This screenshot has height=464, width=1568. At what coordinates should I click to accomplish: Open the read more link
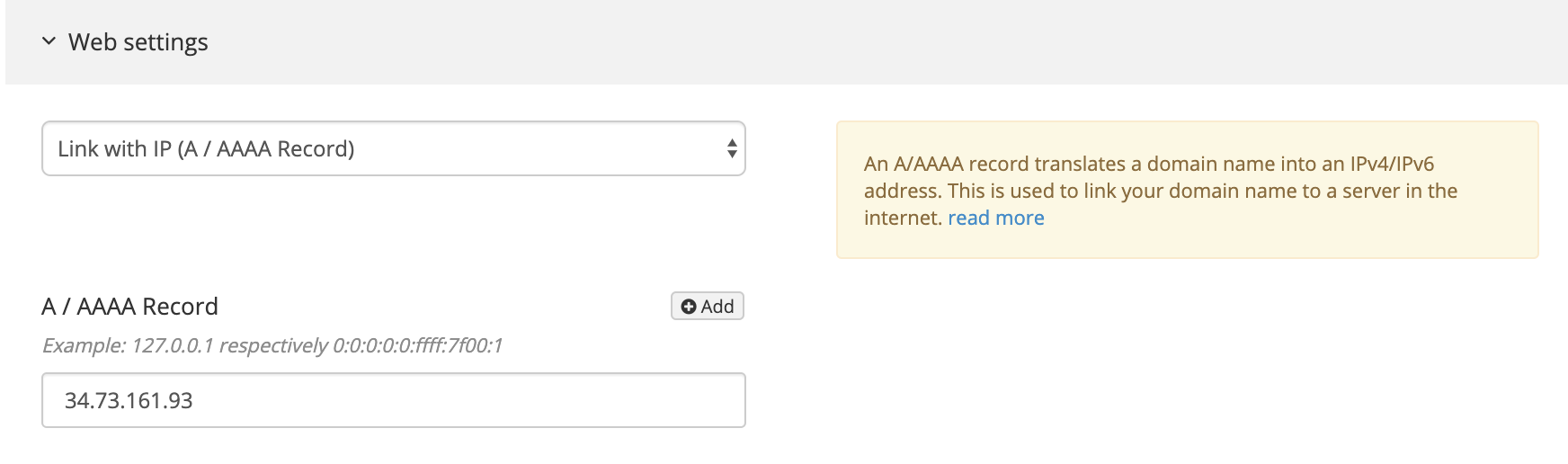coord(996,218)
